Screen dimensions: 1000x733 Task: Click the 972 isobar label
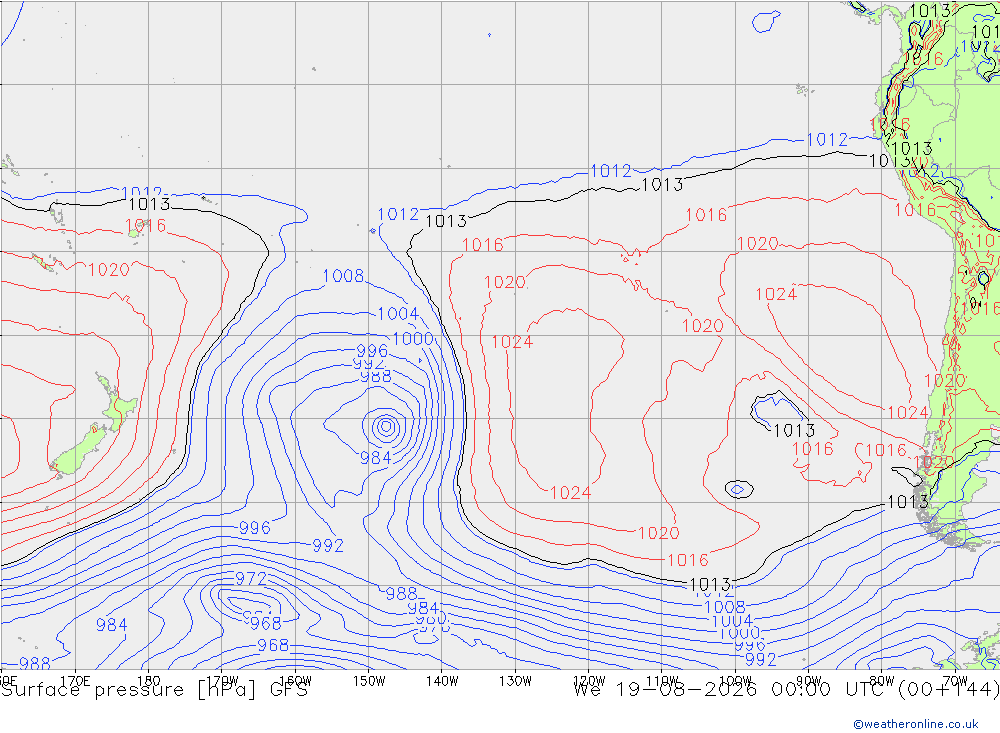click(x=251, y=579)
